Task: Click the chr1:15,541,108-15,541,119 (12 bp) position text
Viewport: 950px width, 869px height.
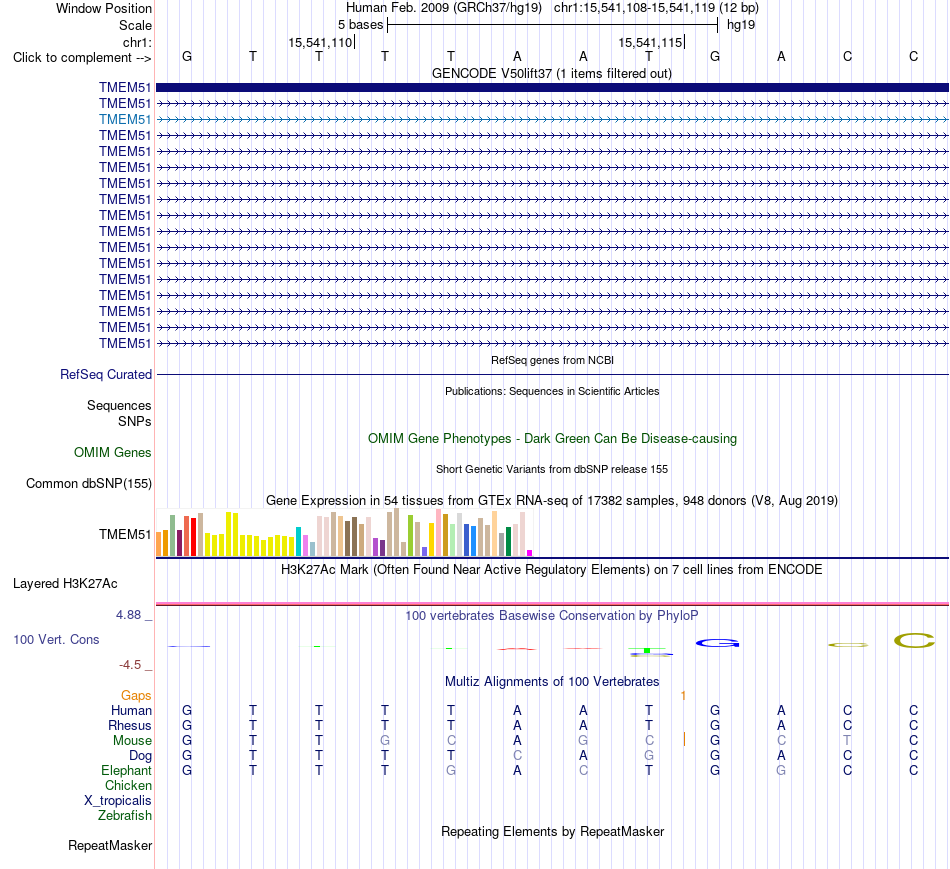Action: pyautogui.click(x=656, y=8)
